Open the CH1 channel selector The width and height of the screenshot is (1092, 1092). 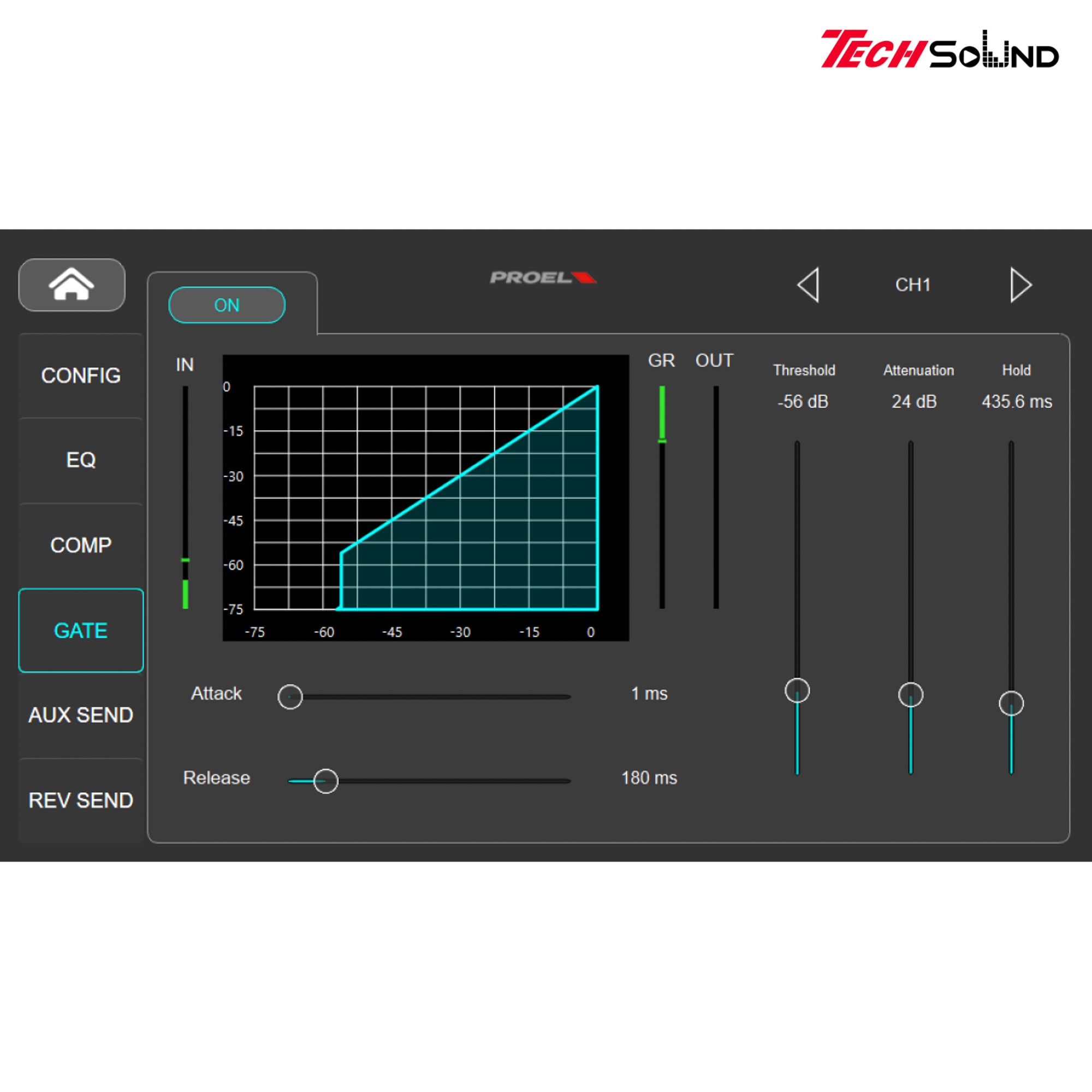pos(912,285)
